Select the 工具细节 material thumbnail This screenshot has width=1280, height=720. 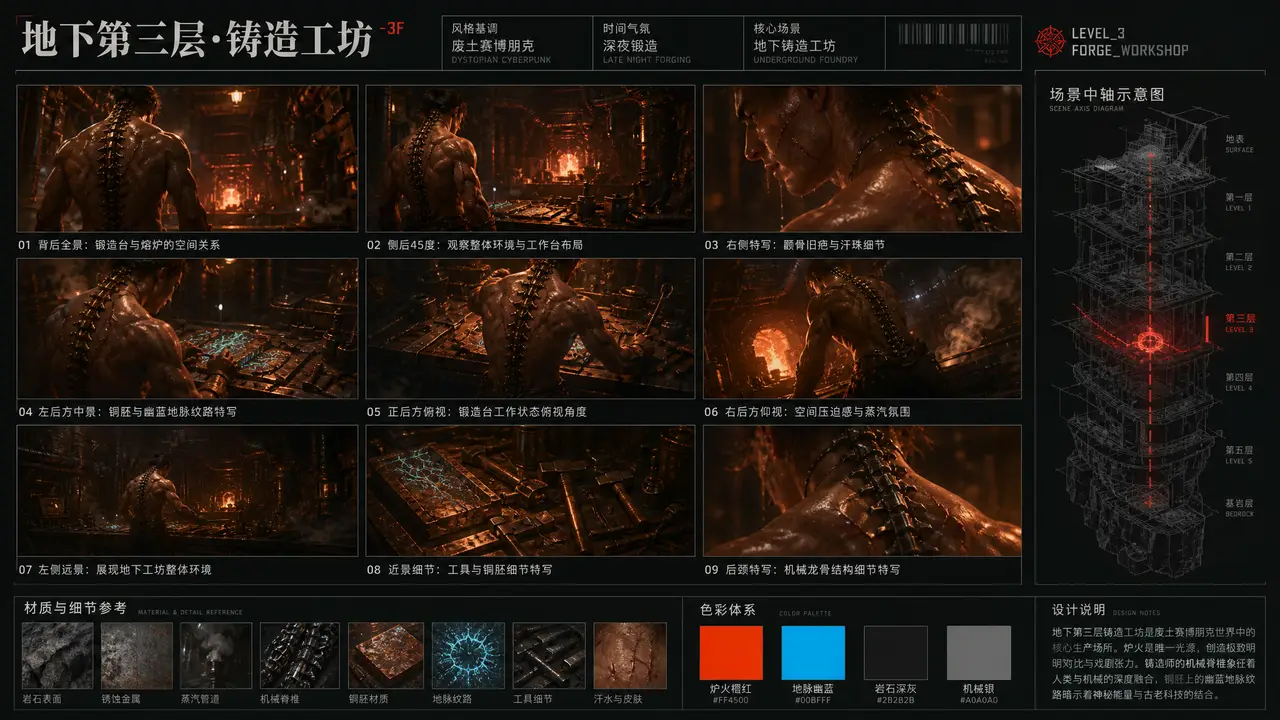549,655
